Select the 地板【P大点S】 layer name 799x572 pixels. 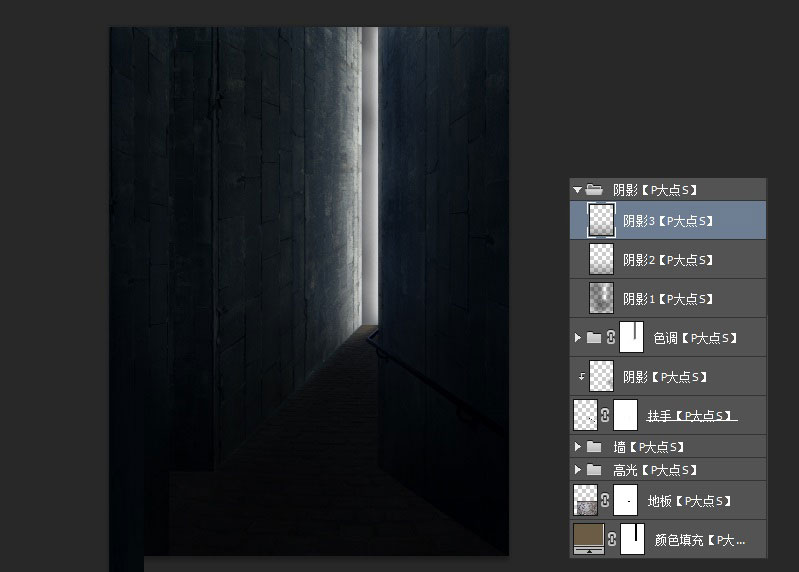pos(689,501)
